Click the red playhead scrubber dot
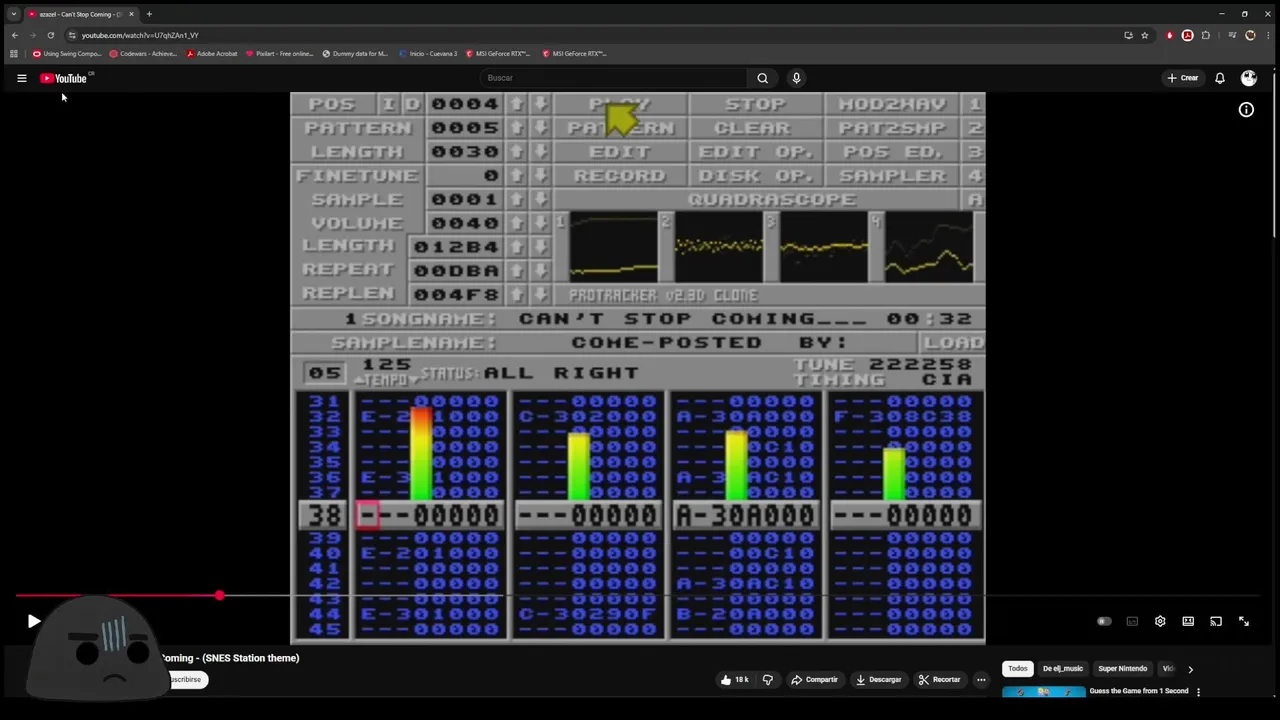Viewport: 1280px width, 720px height. pos(219,596)
